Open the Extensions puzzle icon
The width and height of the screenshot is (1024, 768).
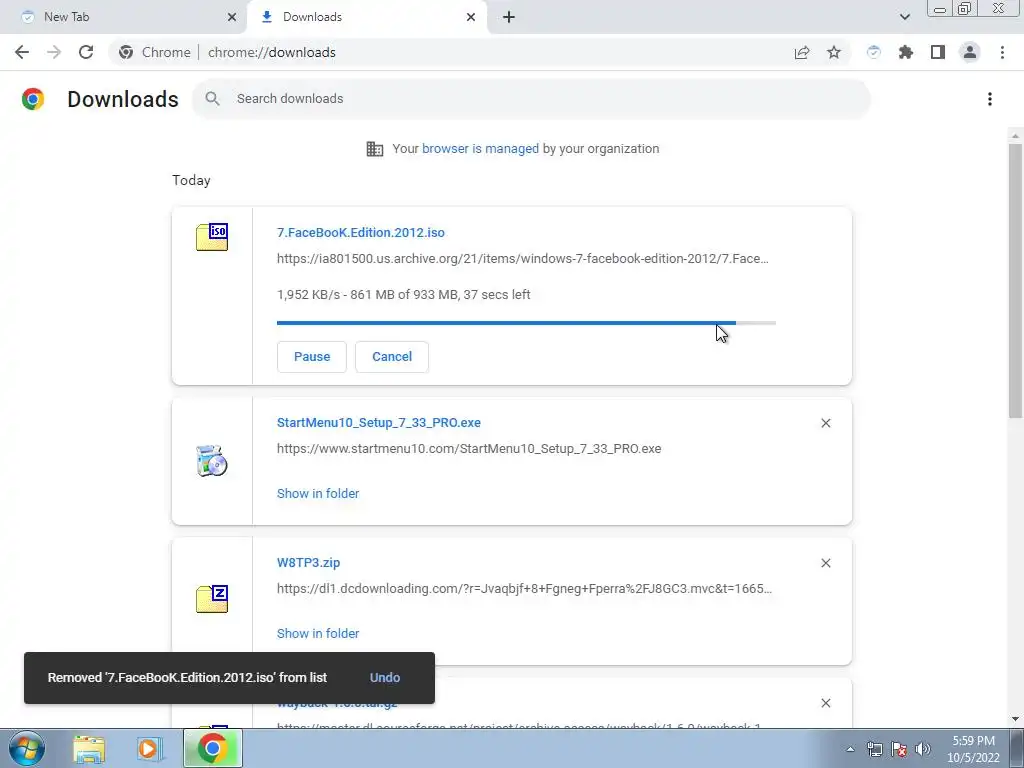coord(906,52)
